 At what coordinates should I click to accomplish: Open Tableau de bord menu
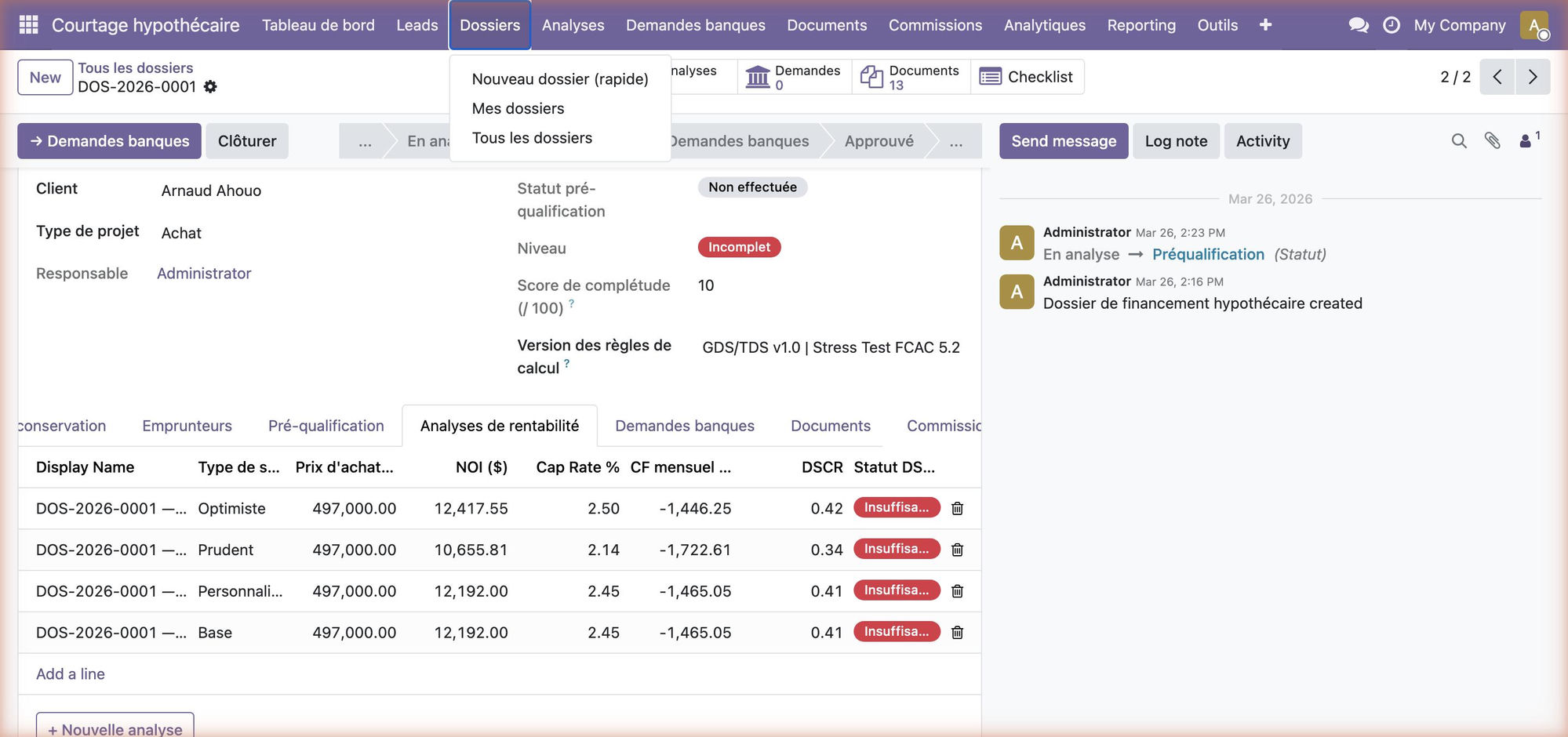coord(318,25)
